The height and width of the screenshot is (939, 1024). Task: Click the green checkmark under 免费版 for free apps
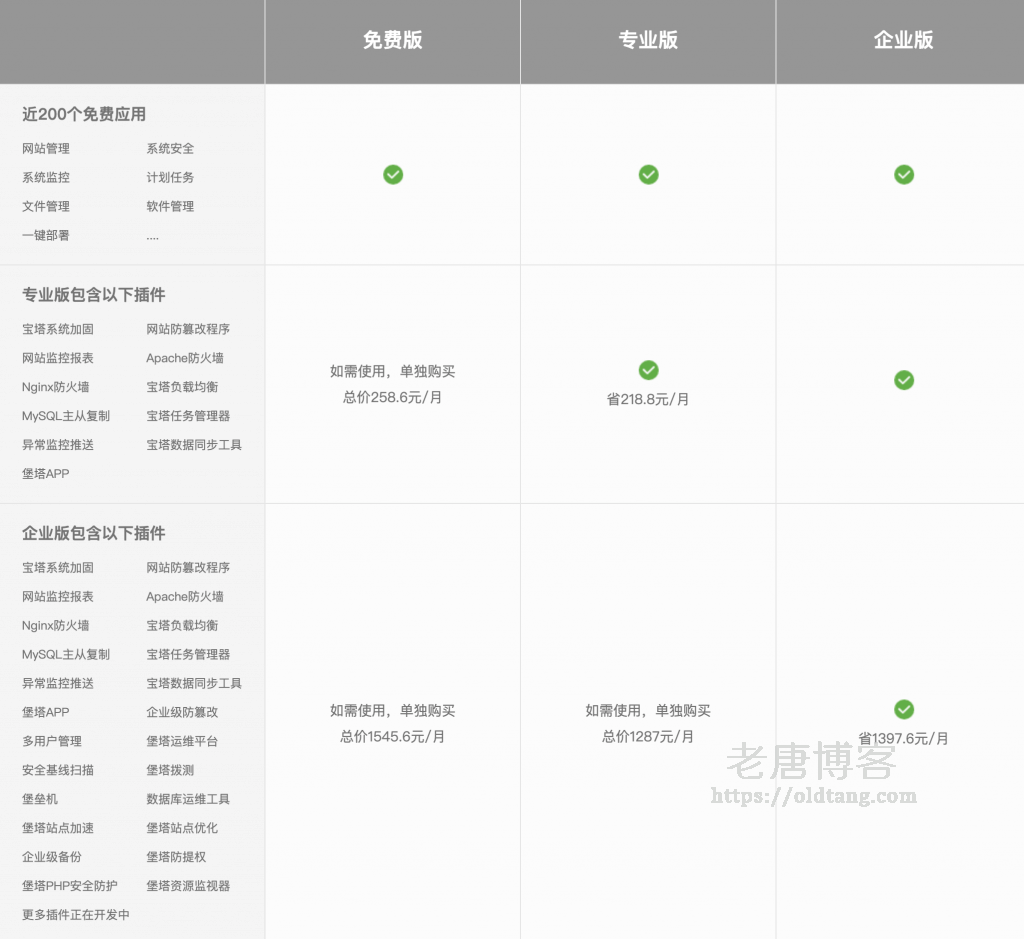click(393, 174)
